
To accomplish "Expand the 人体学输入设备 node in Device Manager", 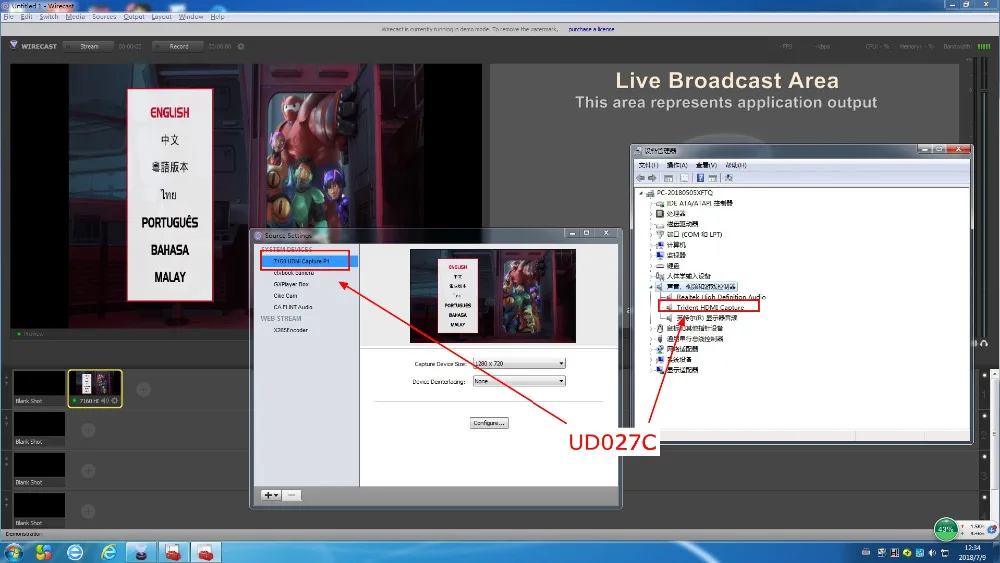I will click(651, 276).
